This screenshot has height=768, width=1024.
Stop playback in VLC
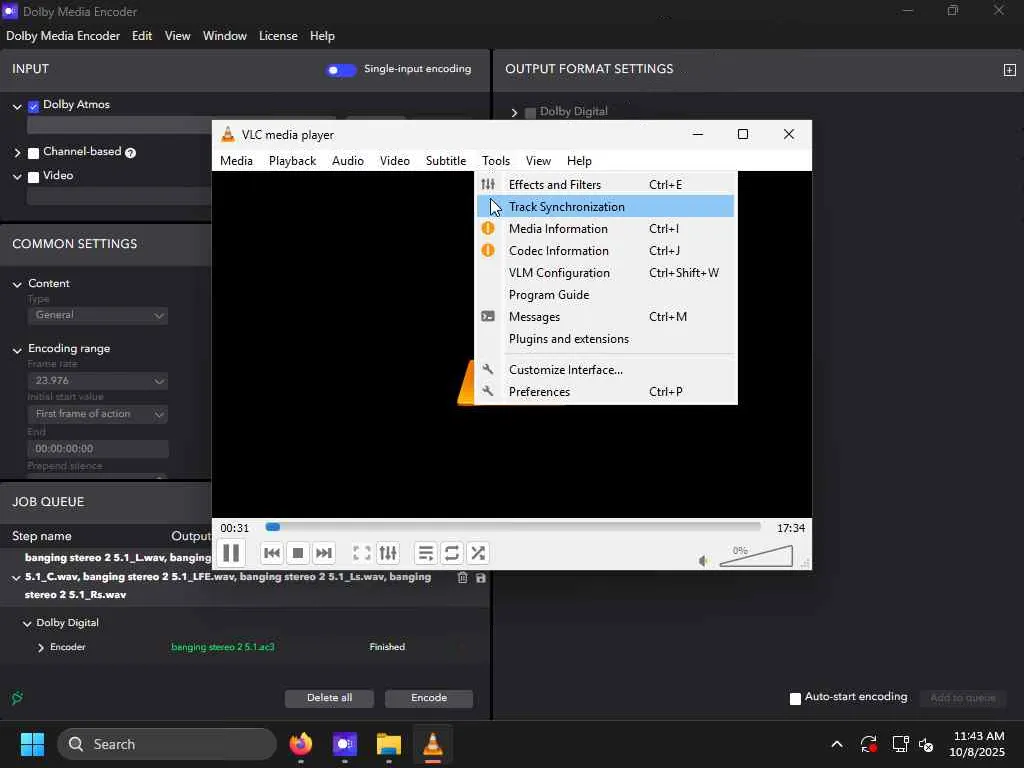click(x=298, y=553)
